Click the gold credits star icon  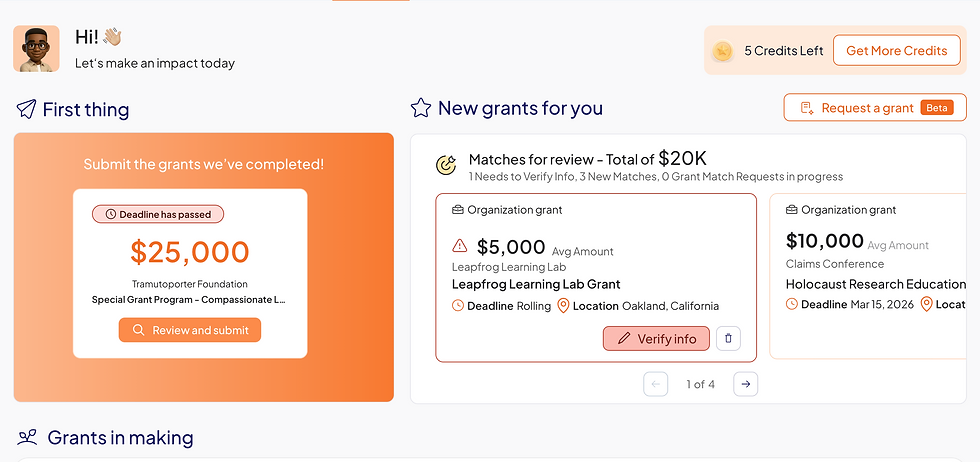[722, 50]
